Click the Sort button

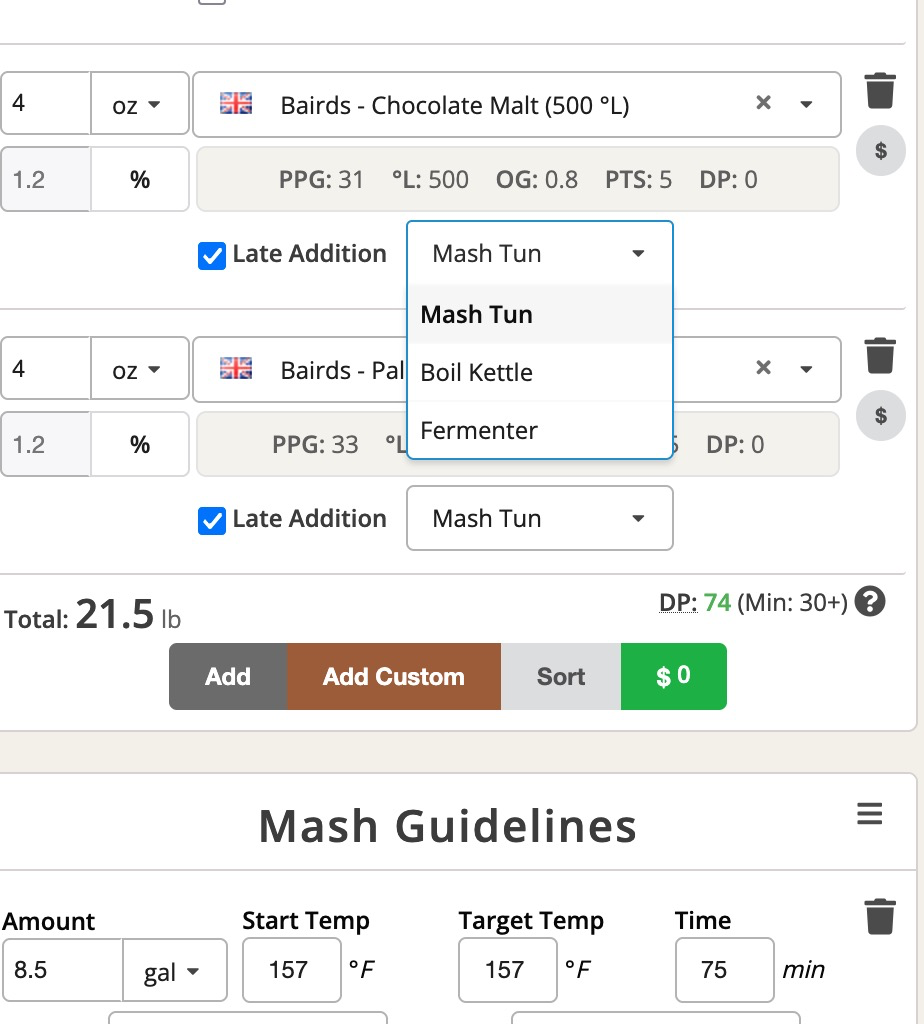(x=560, y=677)
